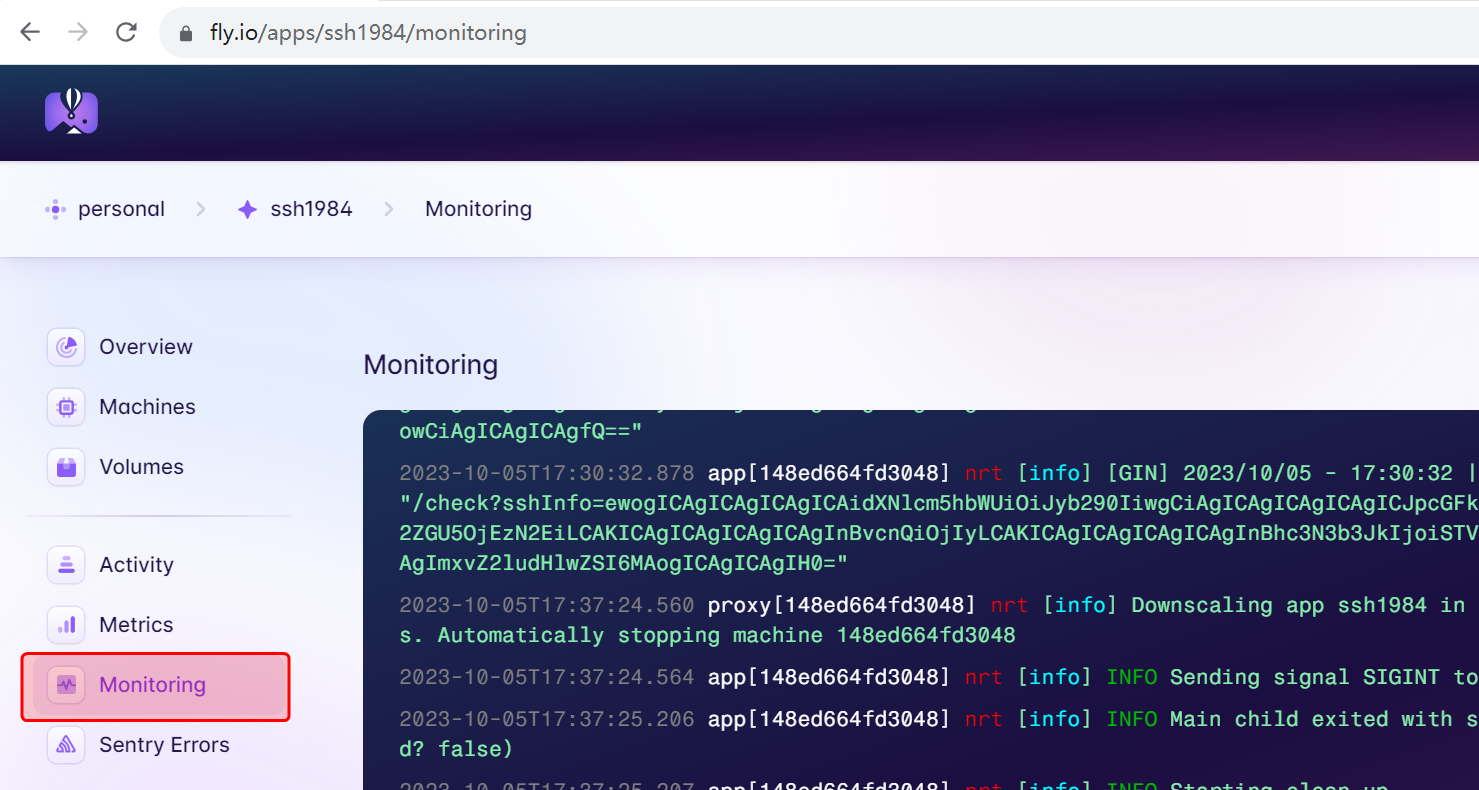Click the chevron after ssh1984 in the breadcrumb
Image resolution: width=1479 pixels, height=790 pixels.
389,209
